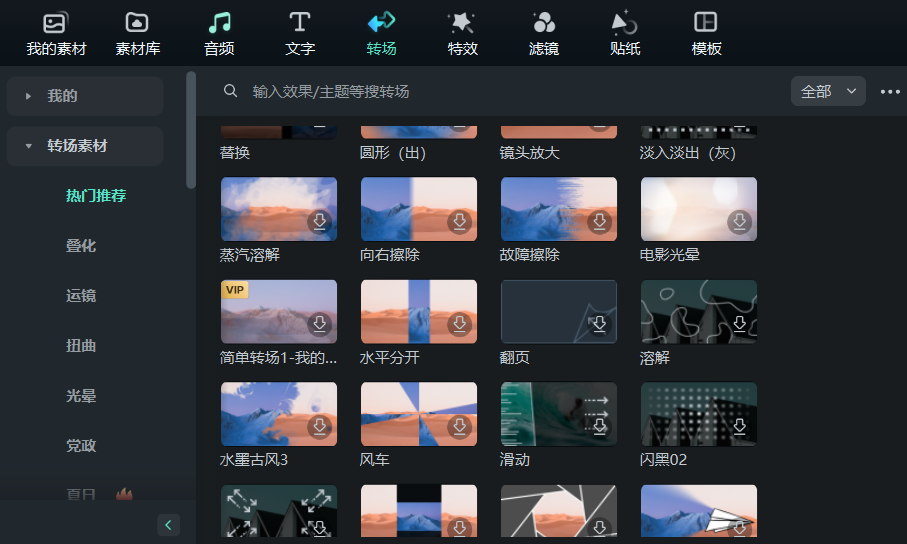This screenshot has height=544, width=907.
Task: Open the 全部 filter dropdown
Action: pos(828,91)
